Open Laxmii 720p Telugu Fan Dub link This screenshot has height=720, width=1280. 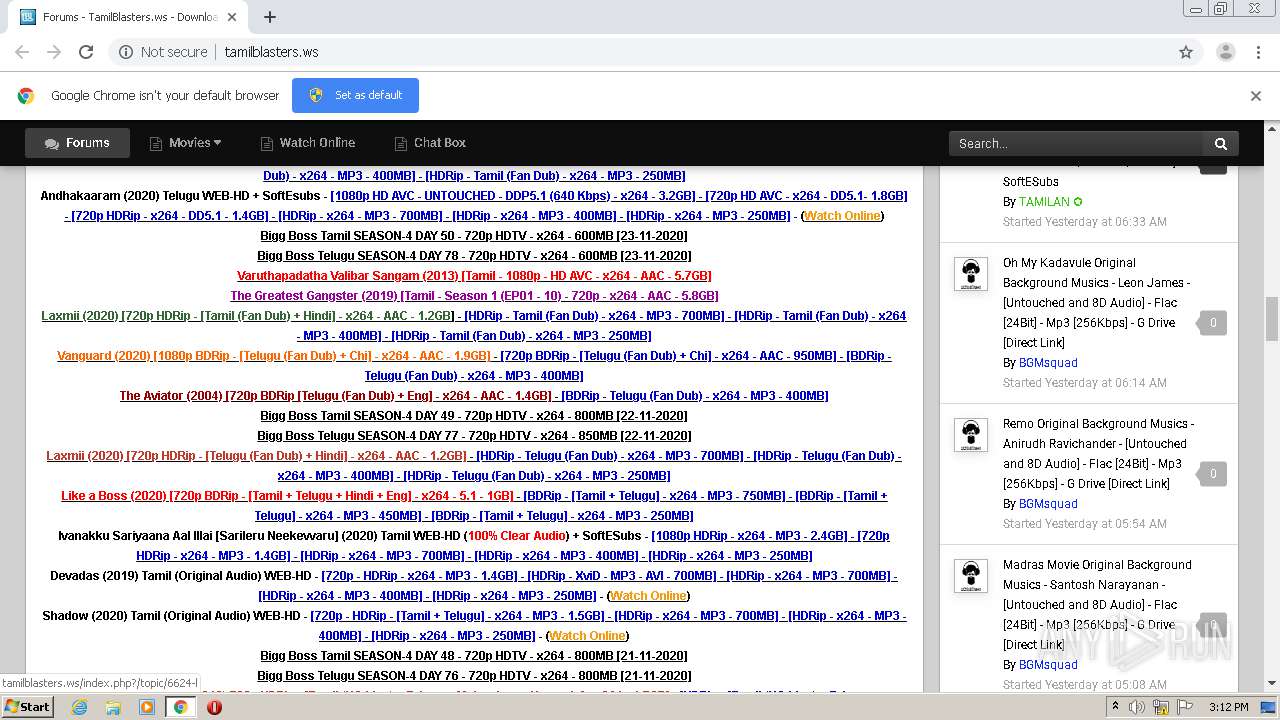pos(257,456)
